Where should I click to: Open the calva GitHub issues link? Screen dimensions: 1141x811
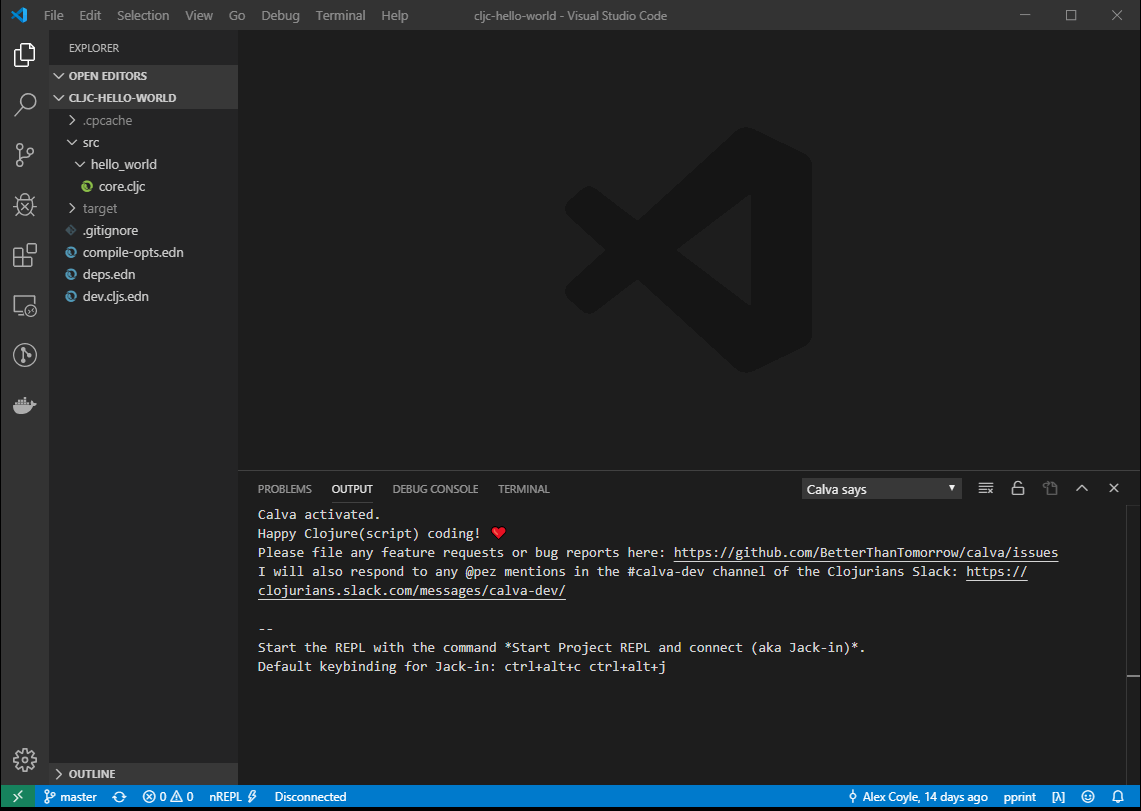click(866, 552)
